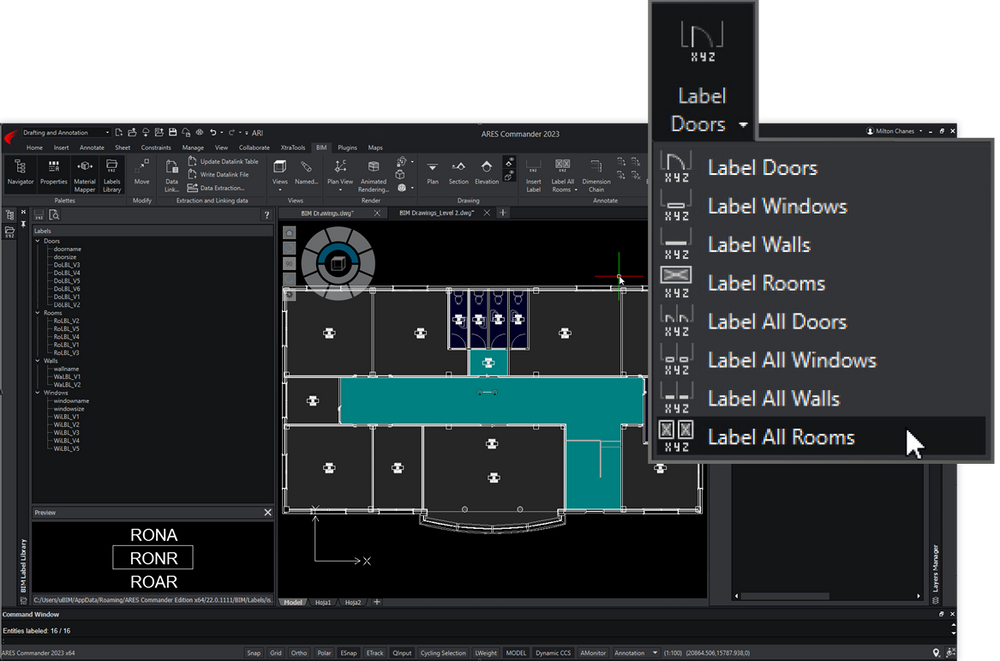Switch to BIM Drawings_Level 2.dwg tab

437,212
